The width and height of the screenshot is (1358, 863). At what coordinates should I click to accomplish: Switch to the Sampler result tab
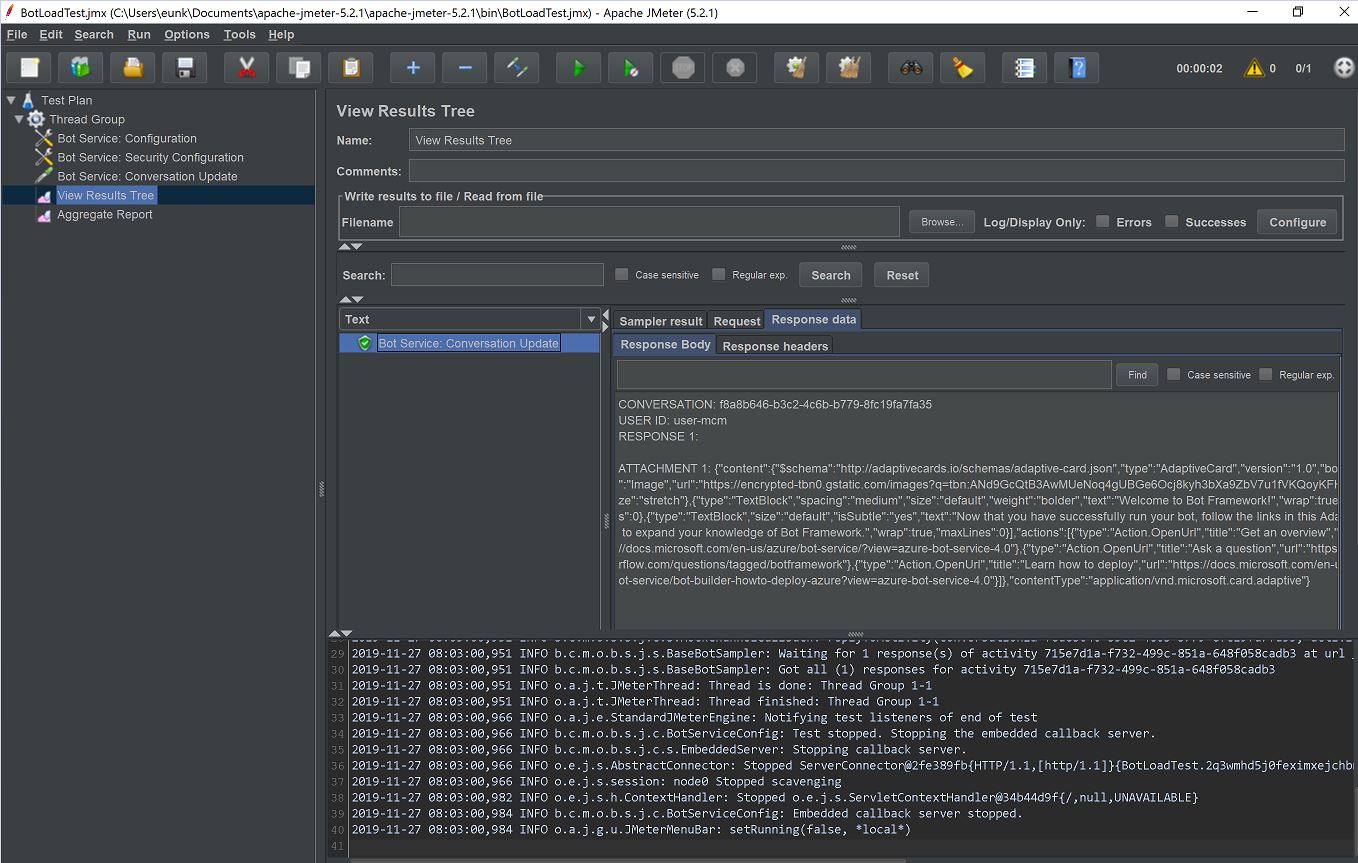661,321
